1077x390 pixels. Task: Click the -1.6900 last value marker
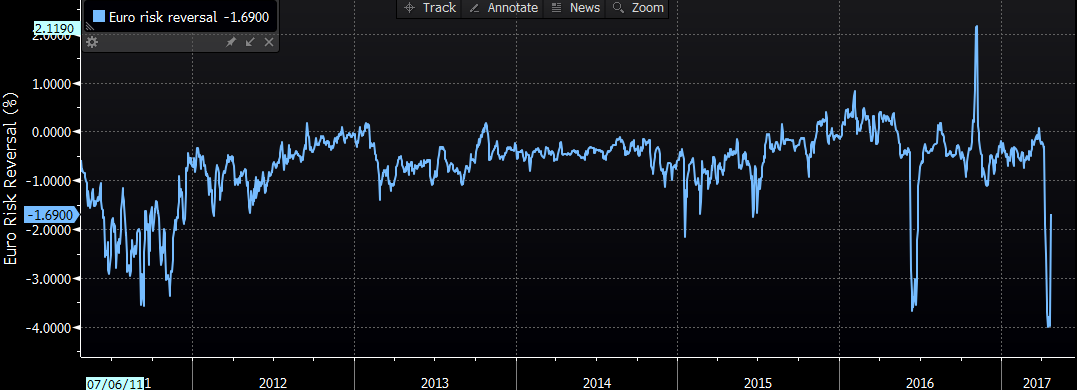pyautogui.click(x=51, y=215)
